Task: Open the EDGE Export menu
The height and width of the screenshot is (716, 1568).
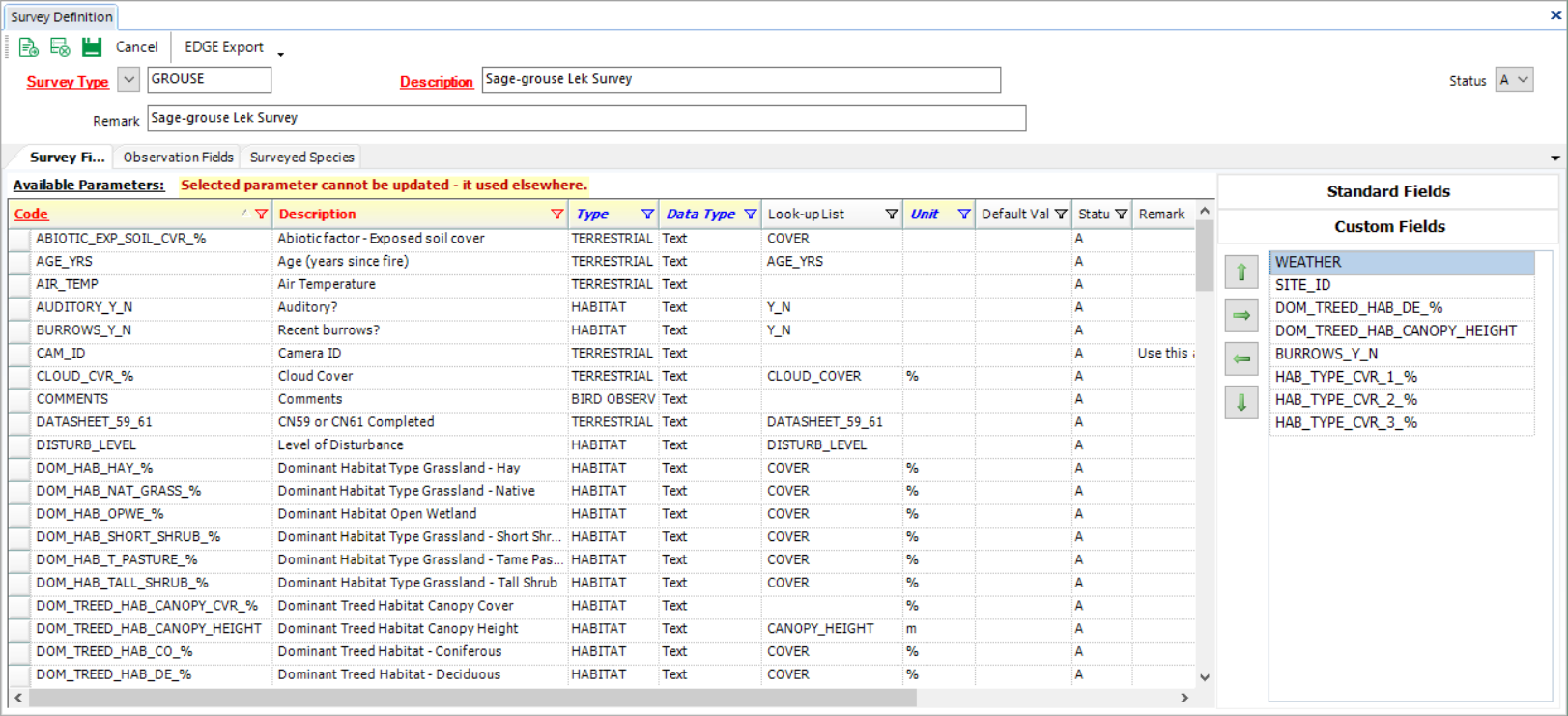Action: pos(223,46)
